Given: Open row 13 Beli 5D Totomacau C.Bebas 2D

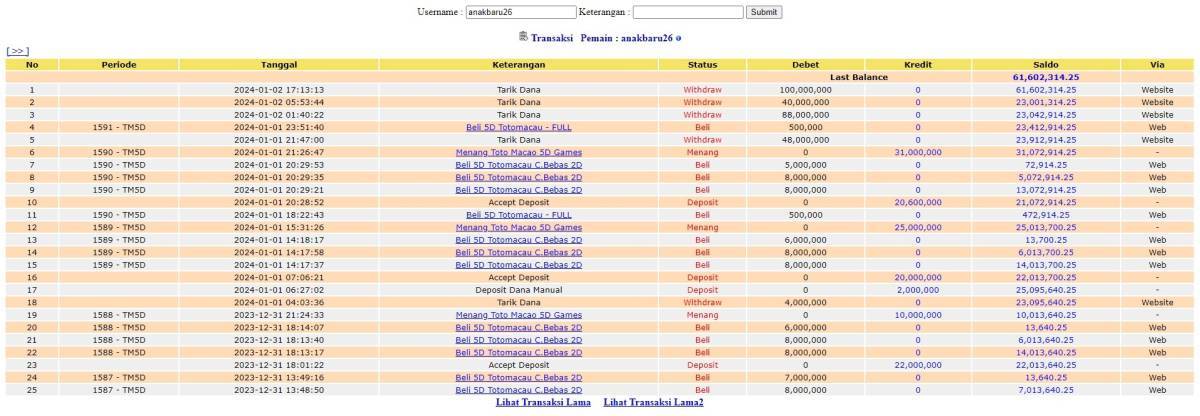Looking at the screenshot, I should [x=518, y=240].
